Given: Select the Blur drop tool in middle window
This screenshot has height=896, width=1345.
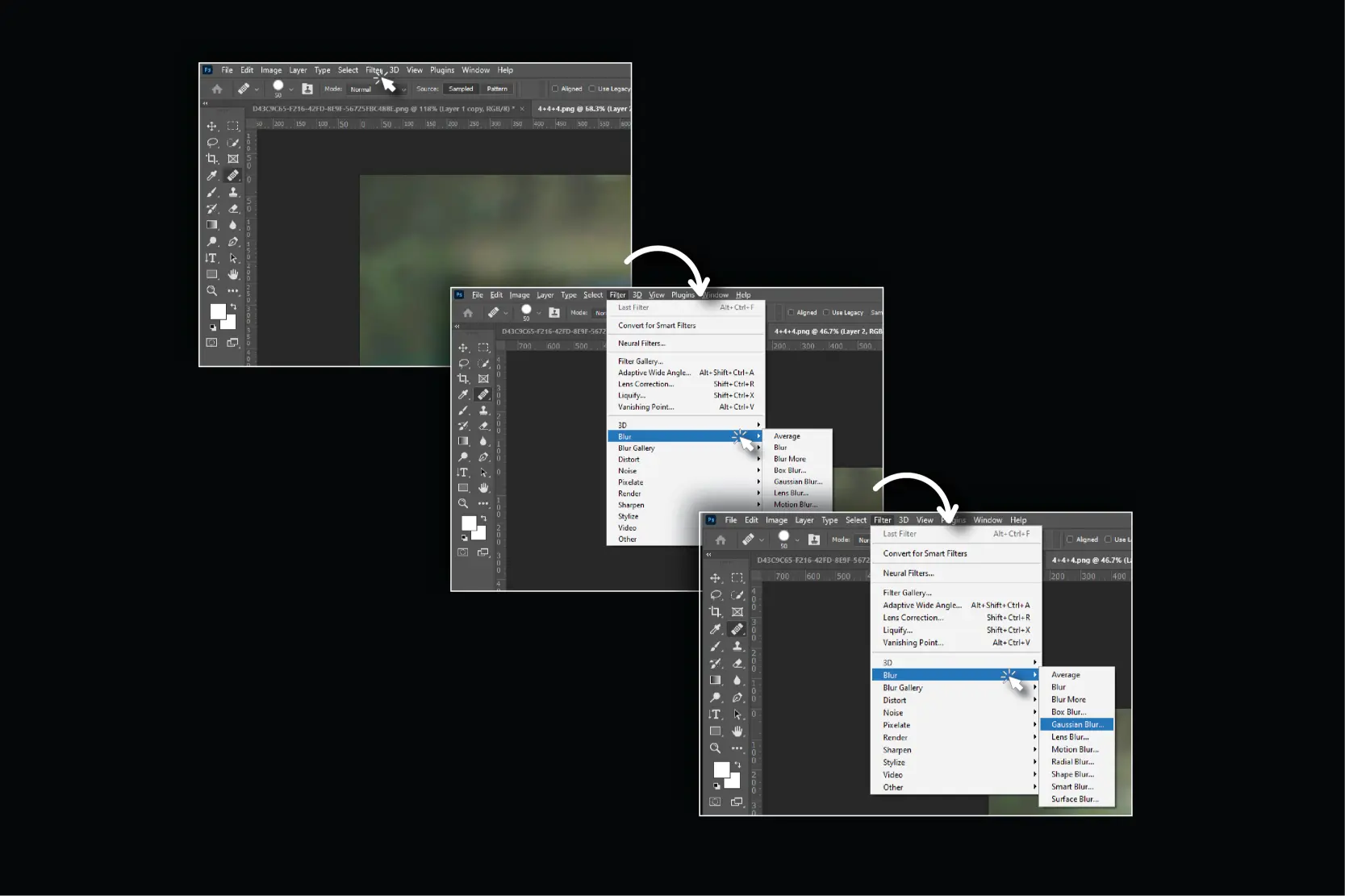Looking at the screenshot, I should point(483,441).
